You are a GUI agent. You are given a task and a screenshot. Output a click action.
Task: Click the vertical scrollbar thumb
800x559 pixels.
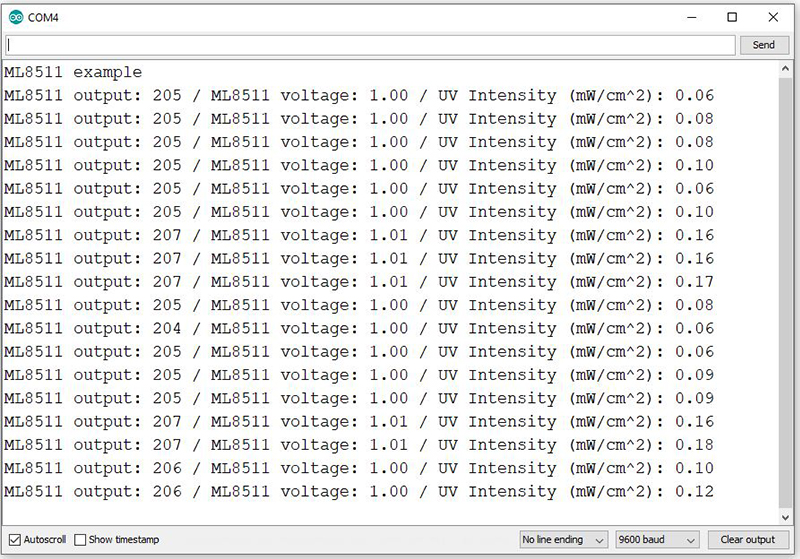[x=785, y=293]
